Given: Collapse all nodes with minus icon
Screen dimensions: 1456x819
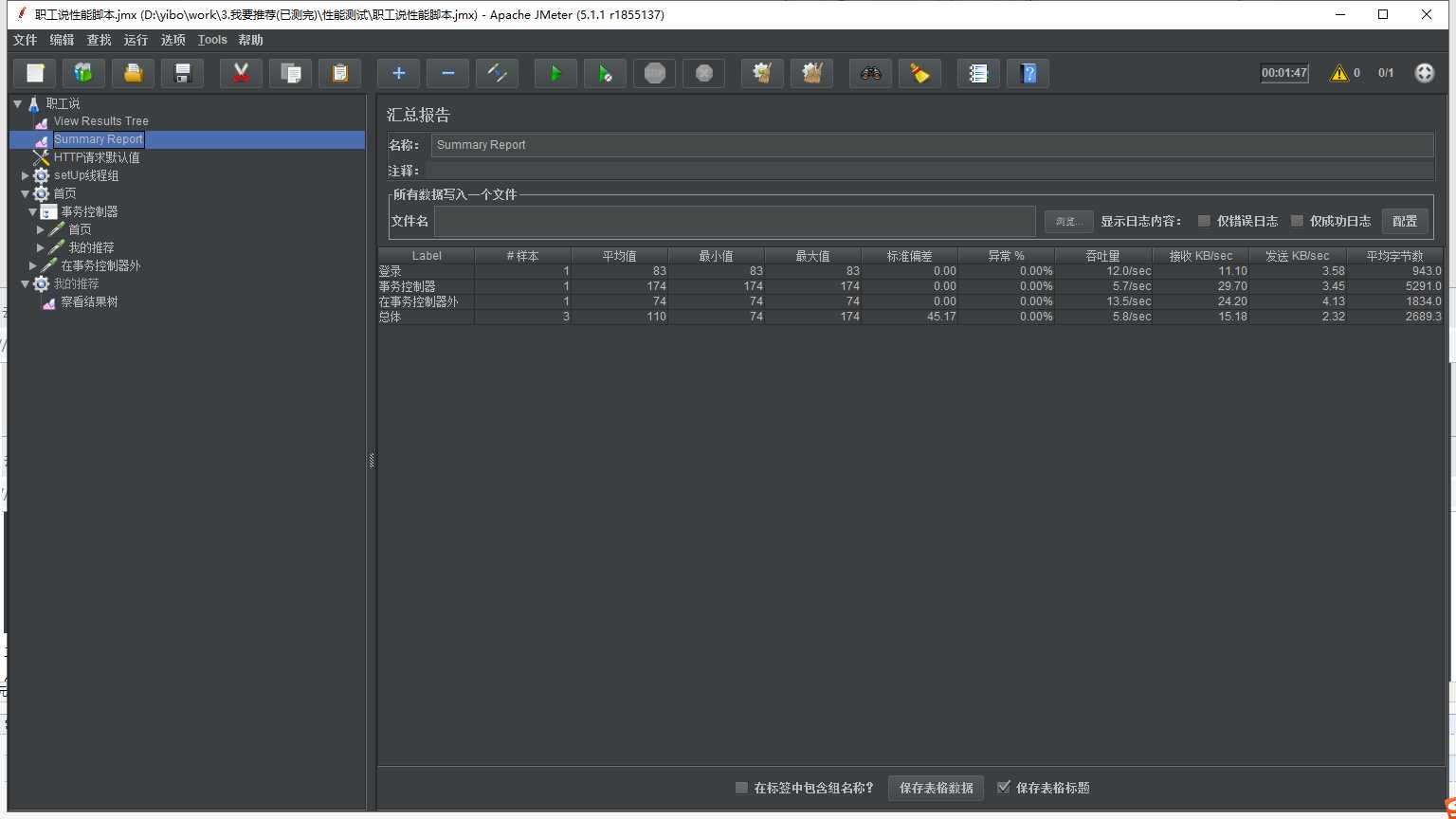Looking at the screenshot, I should coord(448,73).
